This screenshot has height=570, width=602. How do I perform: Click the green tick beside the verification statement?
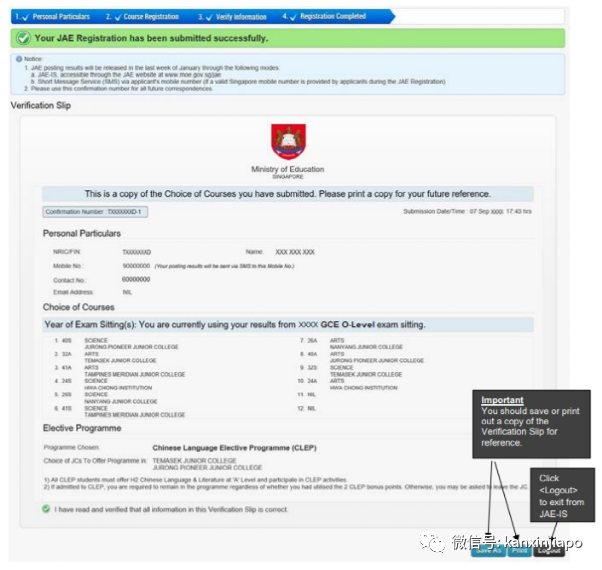(x=47, y=509)
